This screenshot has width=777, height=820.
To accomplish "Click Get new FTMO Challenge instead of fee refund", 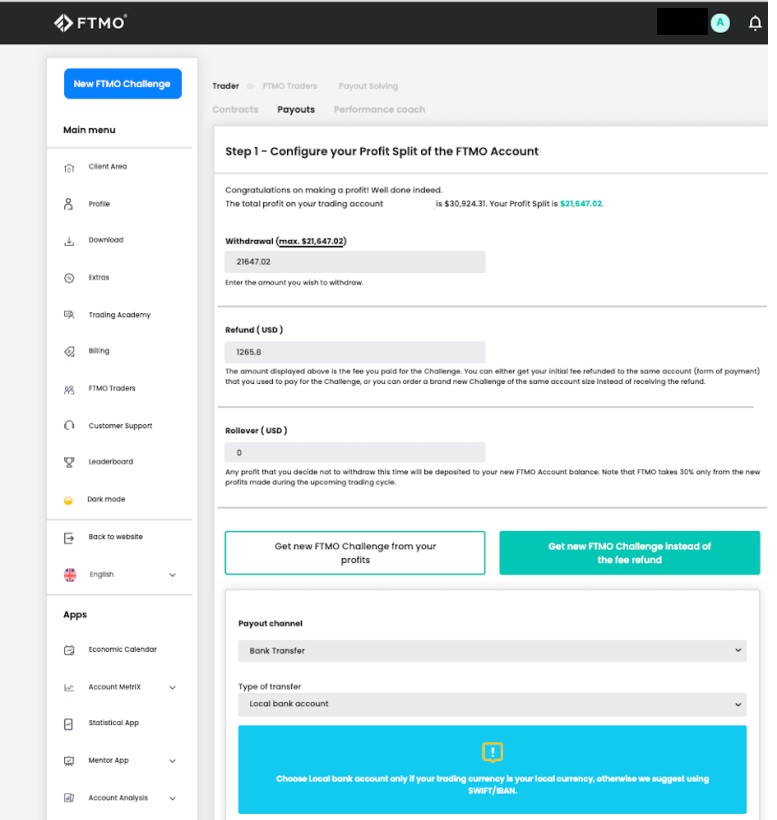I will pos(630,553).
